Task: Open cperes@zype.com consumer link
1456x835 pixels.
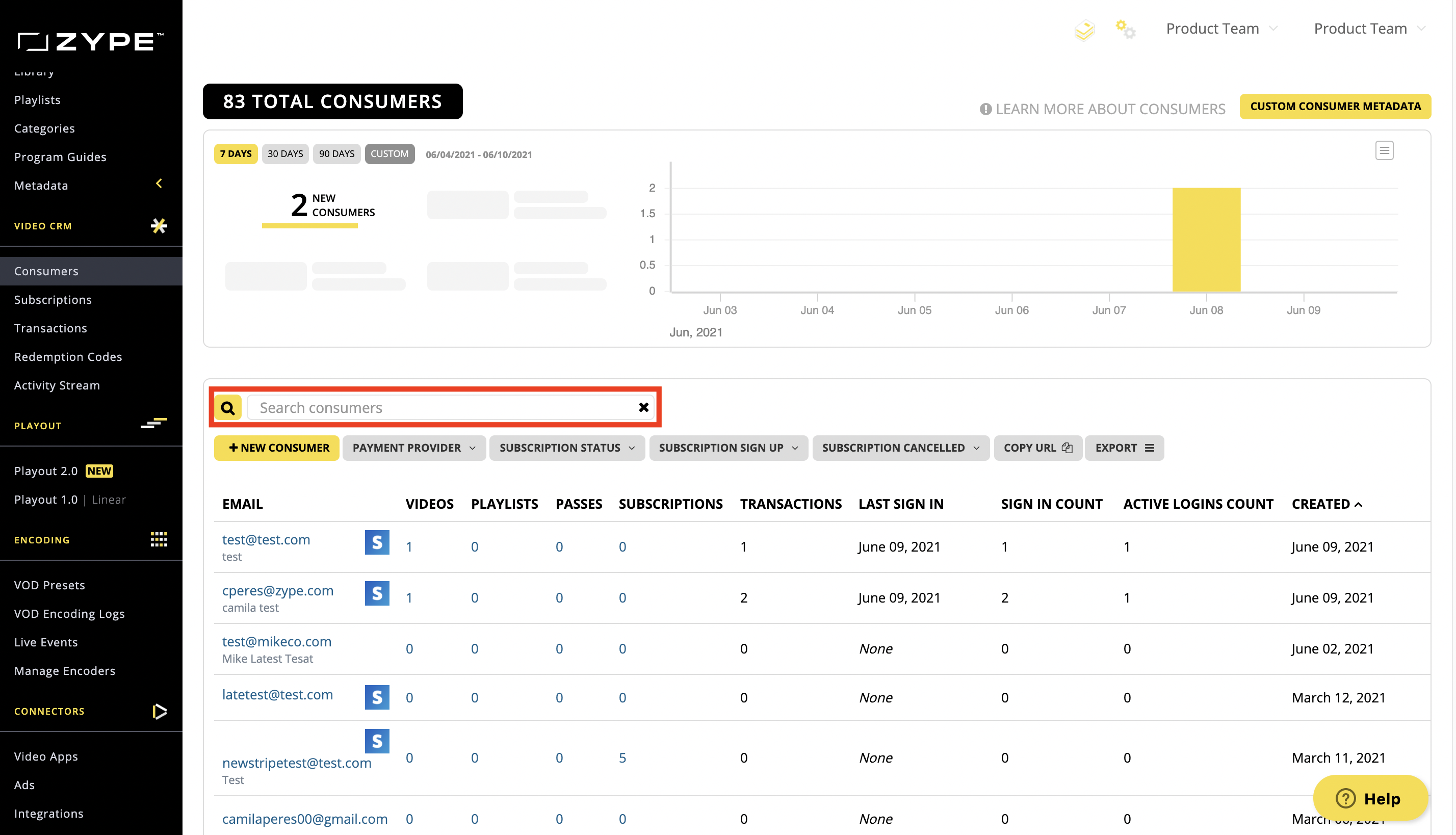Action: coord(277,591)
